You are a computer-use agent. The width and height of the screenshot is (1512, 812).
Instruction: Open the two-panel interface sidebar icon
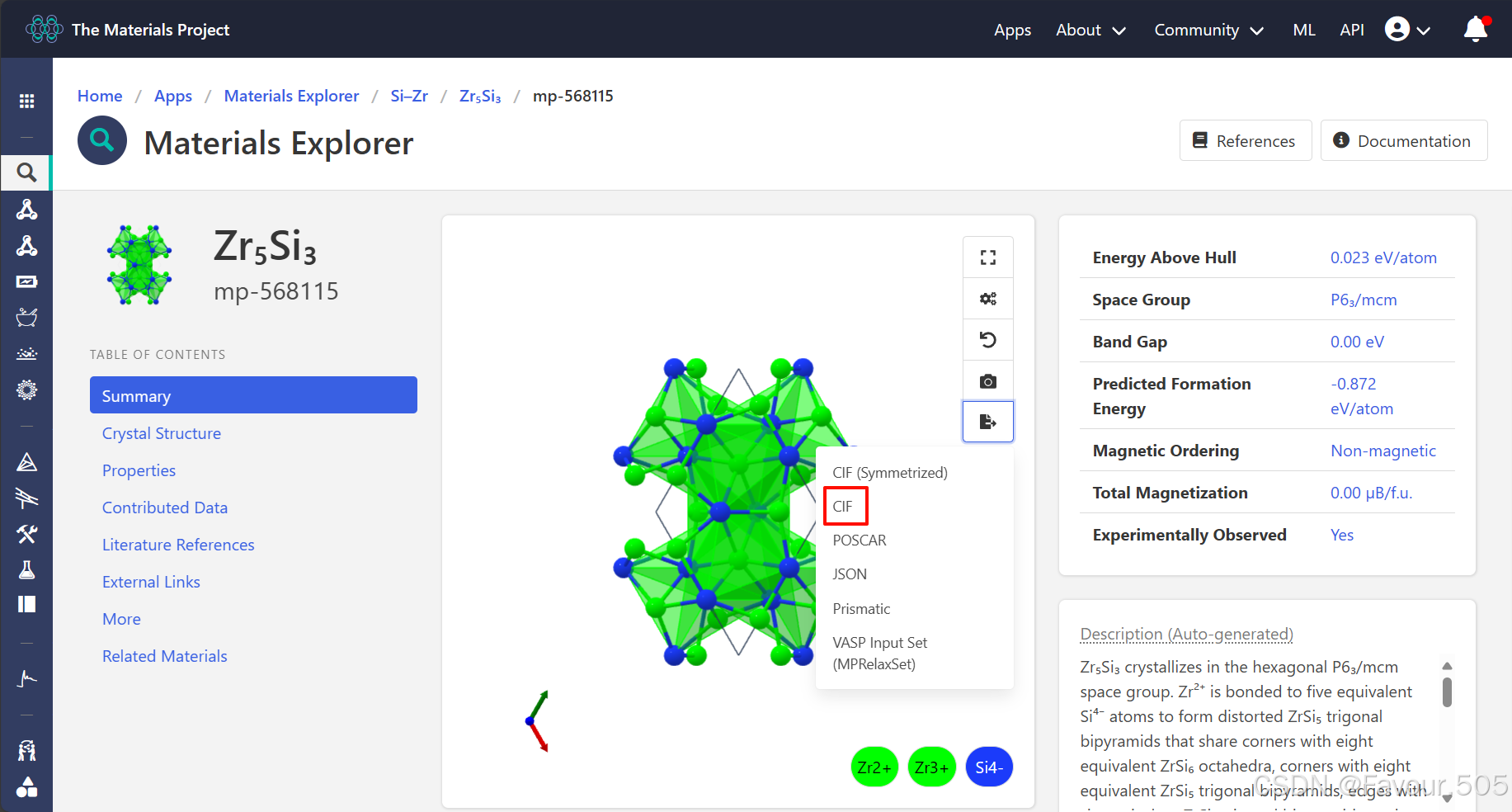(x=26, y=605)
